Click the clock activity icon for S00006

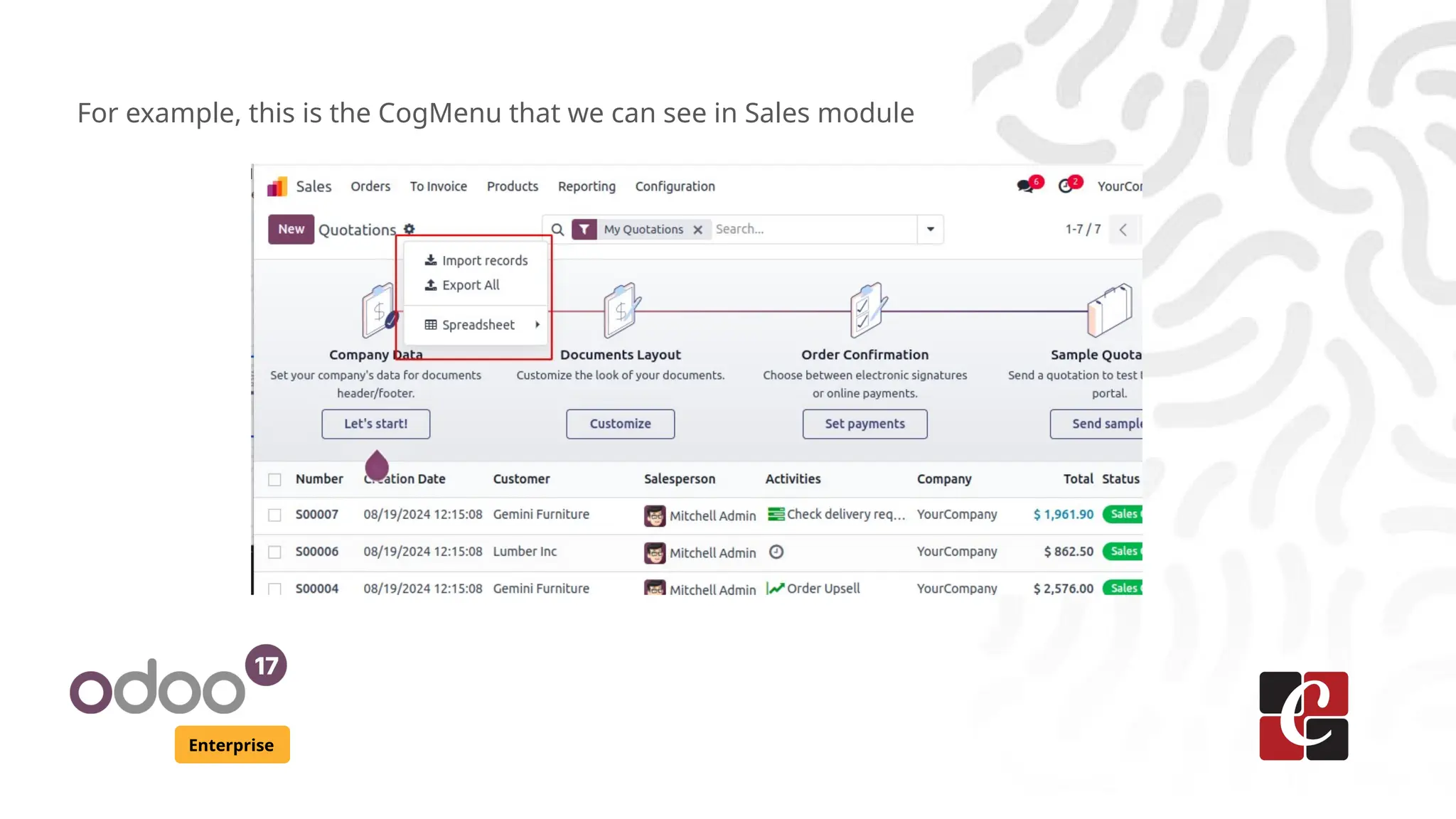[776, 552]
